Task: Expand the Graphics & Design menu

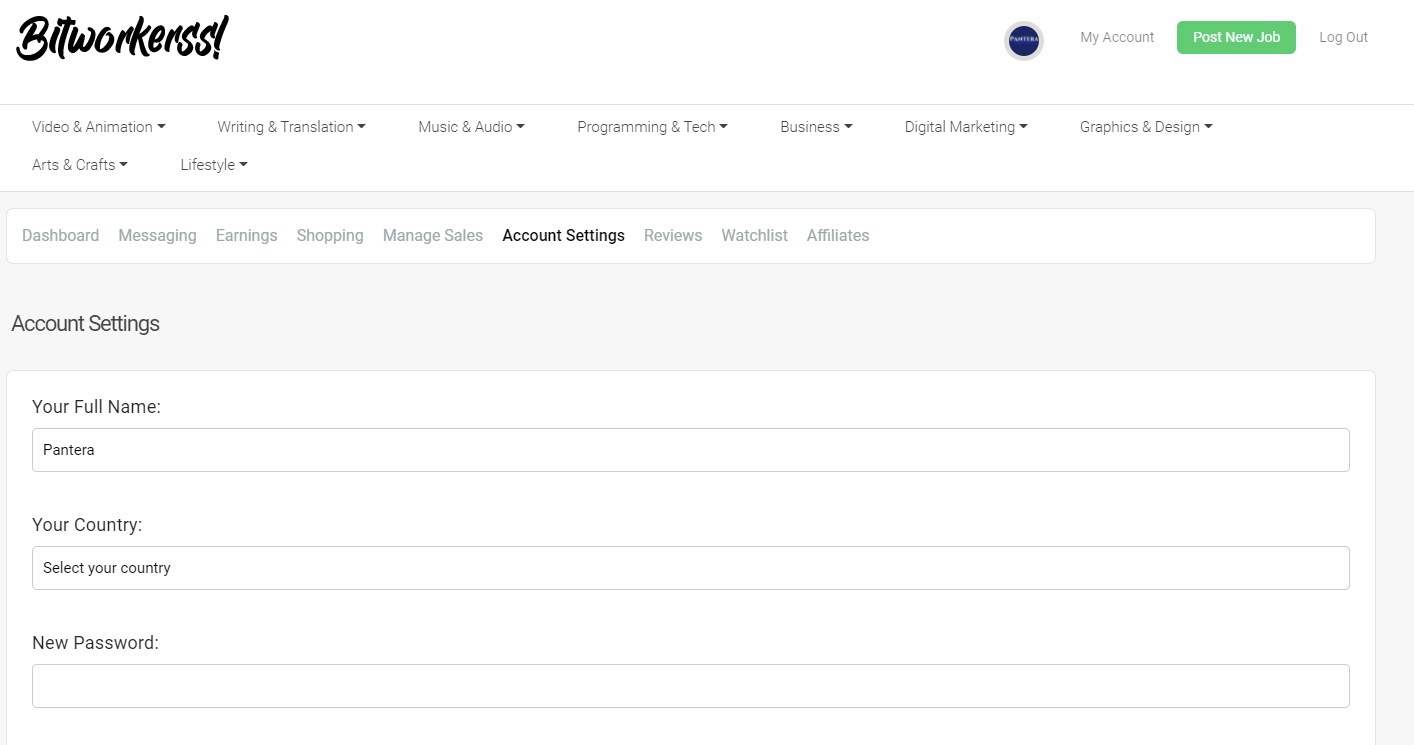Action: tap(1146, 127)
